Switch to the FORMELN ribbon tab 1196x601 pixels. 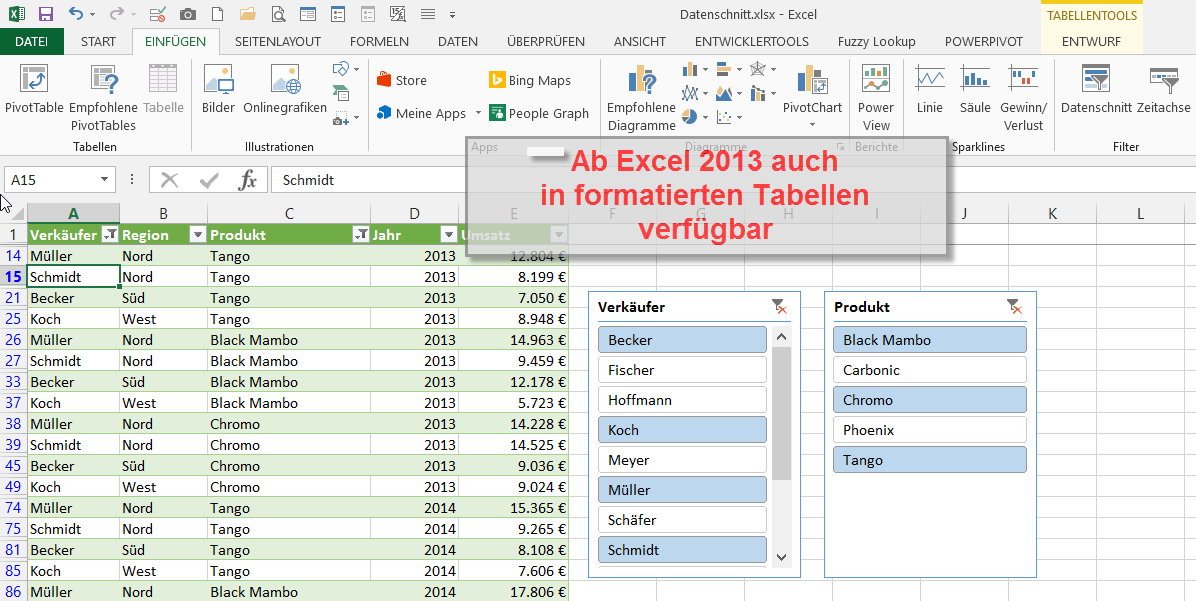pos(379,42)
